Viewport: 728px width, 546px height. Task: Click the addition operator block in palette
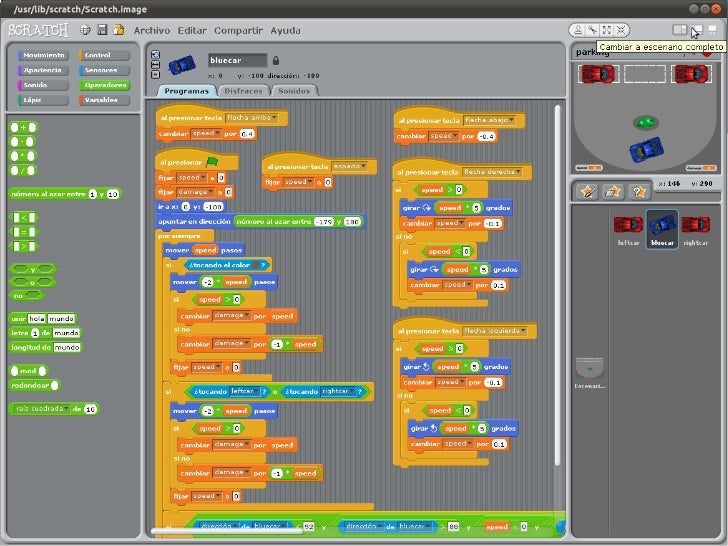click(23, 127)
